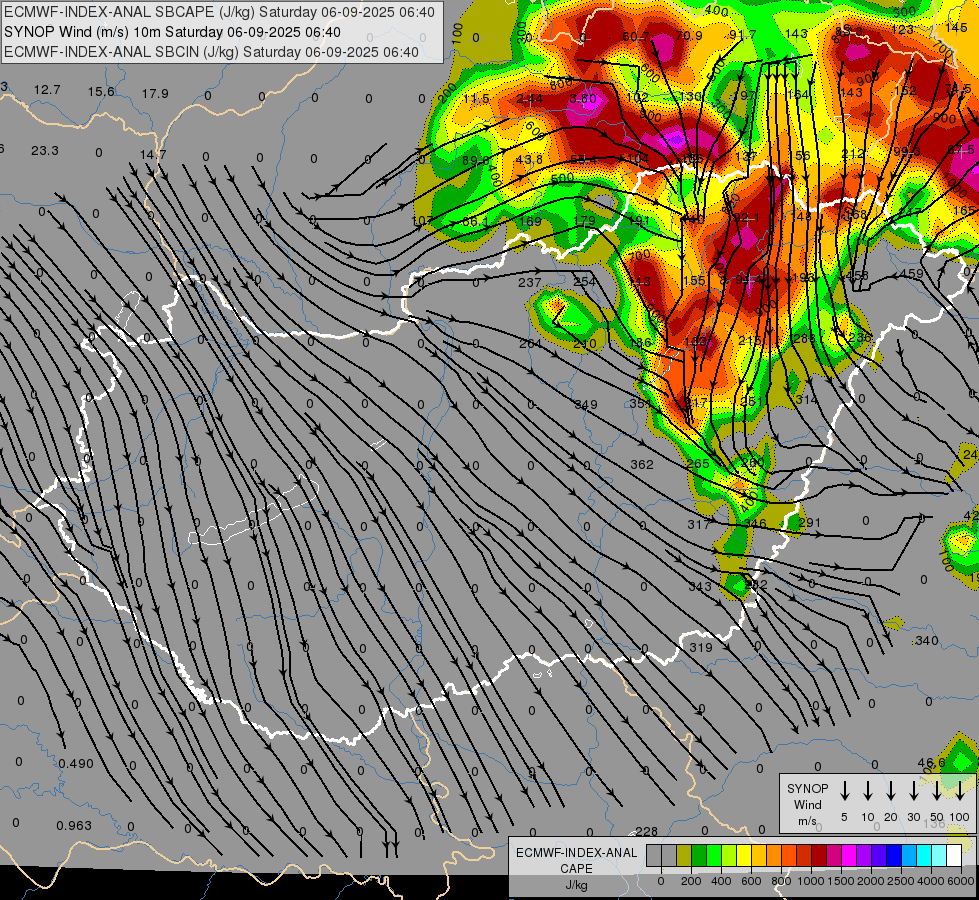Click the '4000' tick label on colorbar

click(931, 881)
